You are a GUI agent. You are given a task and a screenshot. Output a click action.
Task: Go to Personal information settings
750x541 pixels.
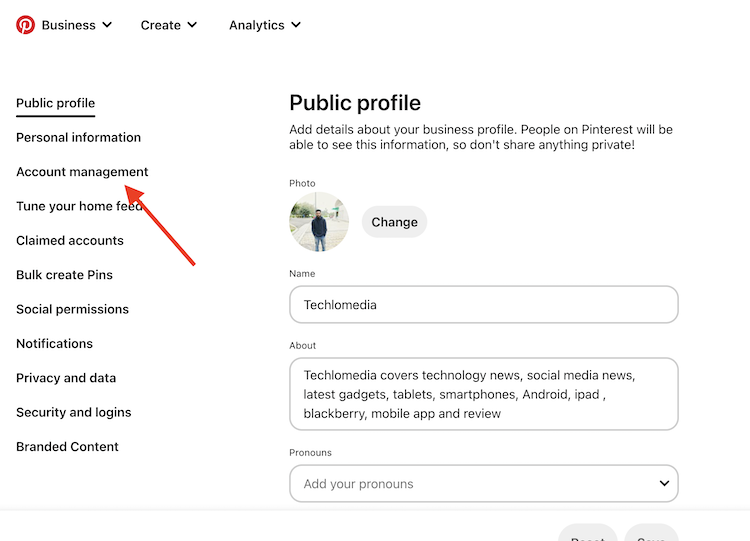(78, 137)
